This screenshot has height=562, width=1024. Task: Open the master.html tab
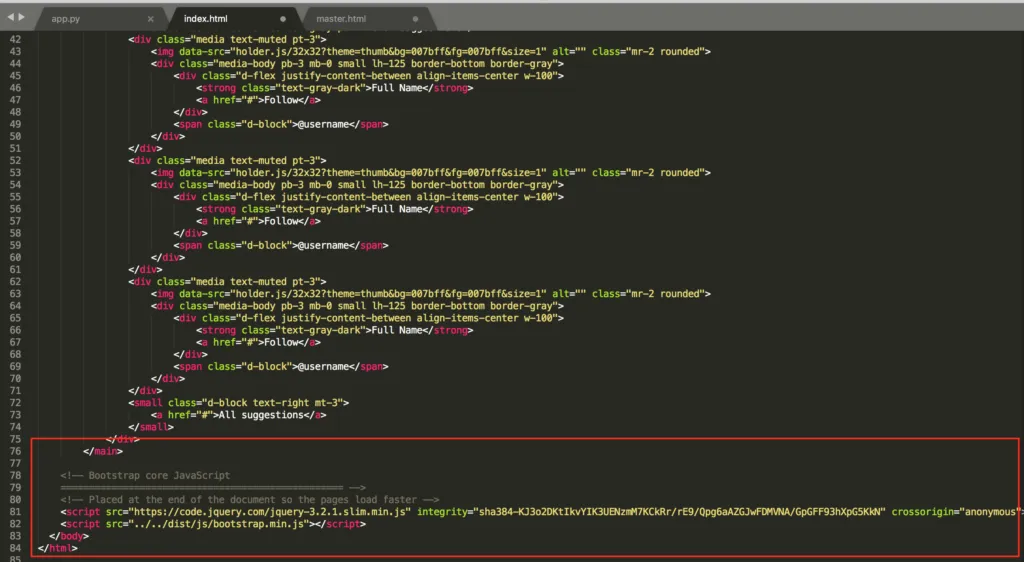[x=341, y=19]
